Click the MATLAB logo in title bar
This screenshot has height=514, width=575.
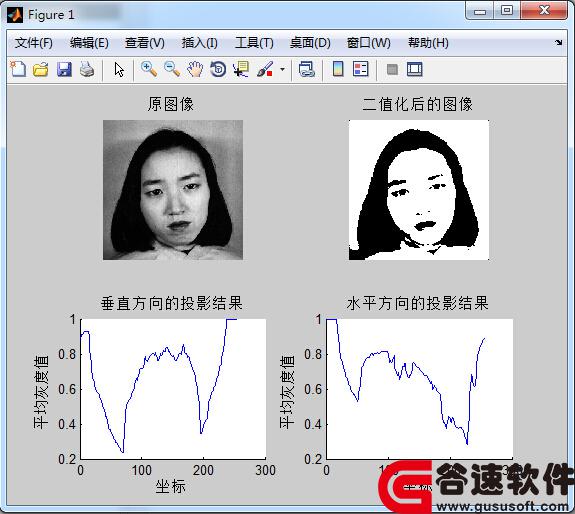15,15
